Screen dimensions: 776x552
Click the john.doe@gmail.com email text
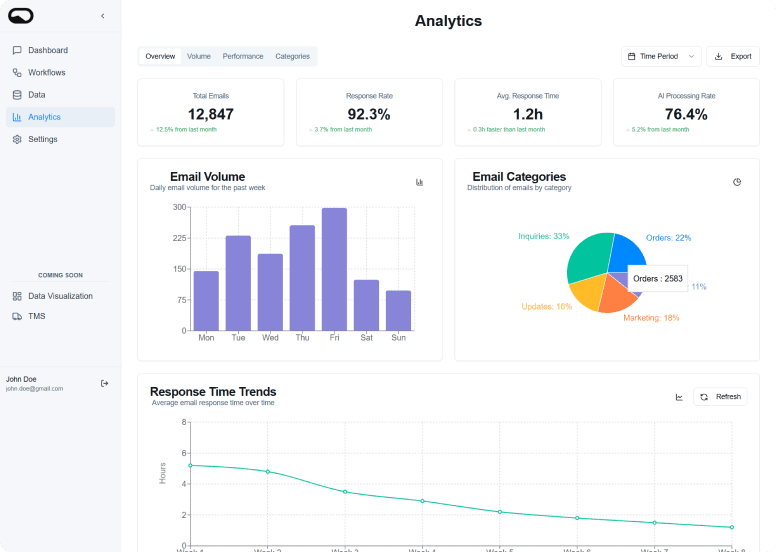coord(35,389)
